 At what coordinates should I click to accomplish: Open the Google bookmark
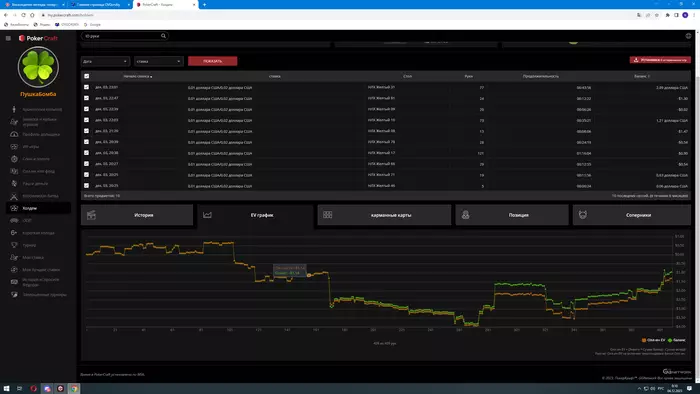92,25
